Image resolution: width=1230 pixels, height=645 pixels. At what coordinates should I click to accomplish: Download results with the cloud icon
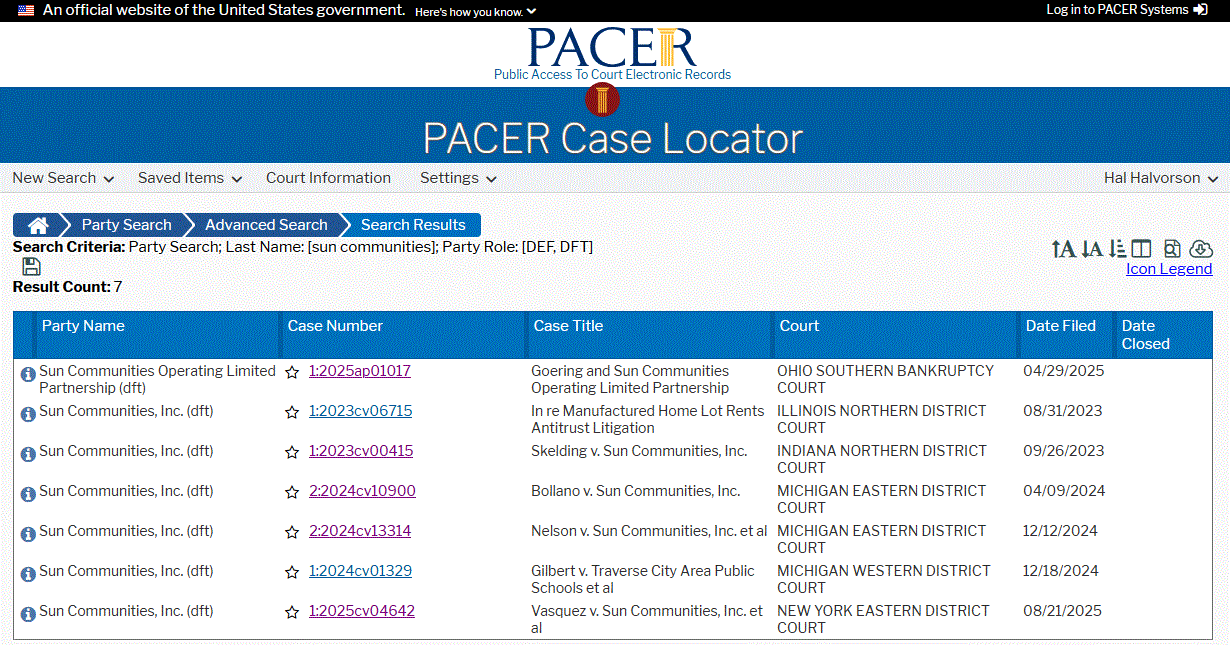pos(1201,249)
